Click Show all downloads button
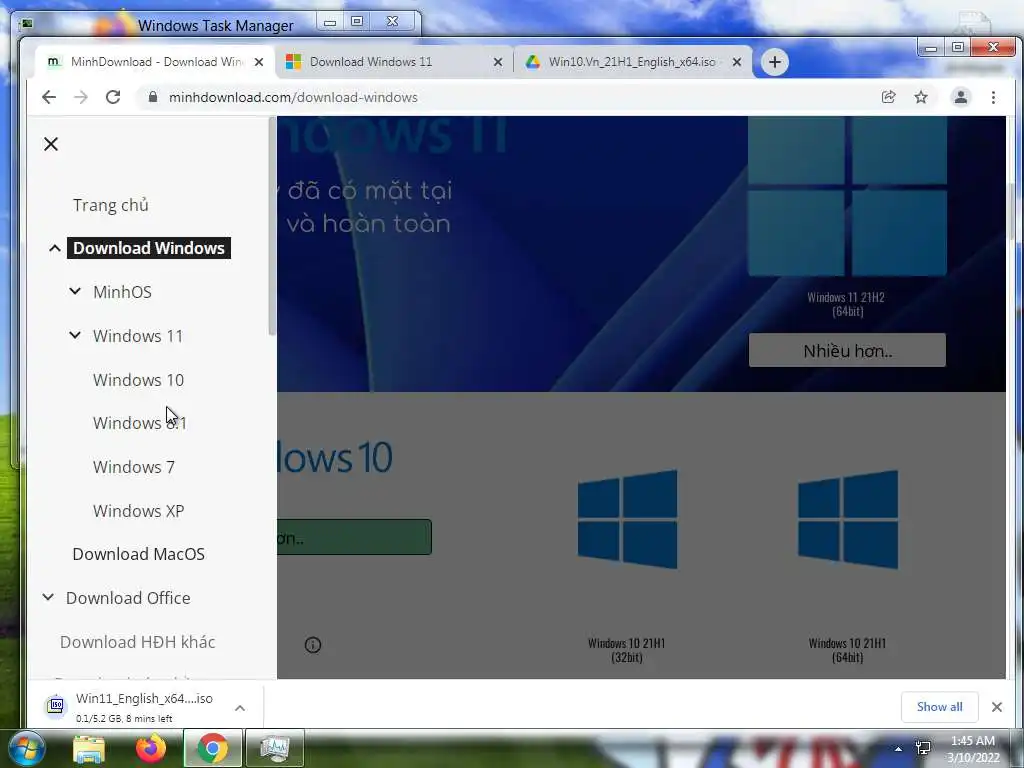Viewport: 1024px width, 768px height. [939, 707]
